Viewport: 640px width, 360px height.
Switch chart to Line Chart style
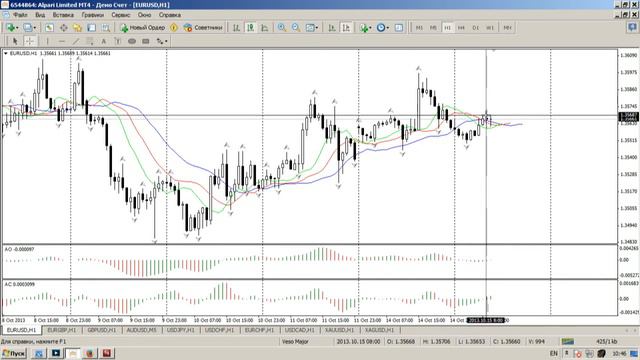pos(264,28)
